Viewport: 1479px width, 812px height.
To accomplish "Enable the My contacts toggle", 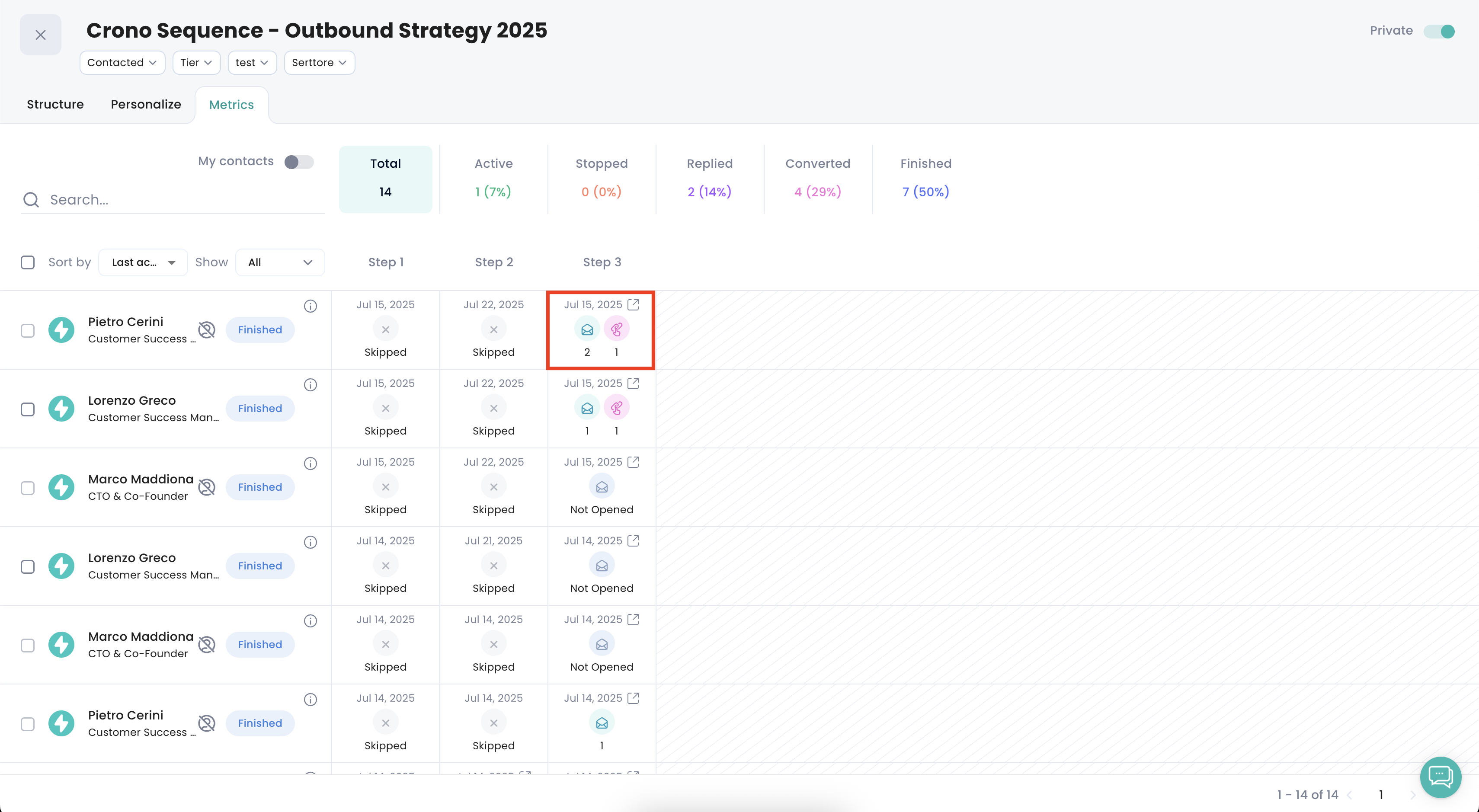I will point(298,162).
